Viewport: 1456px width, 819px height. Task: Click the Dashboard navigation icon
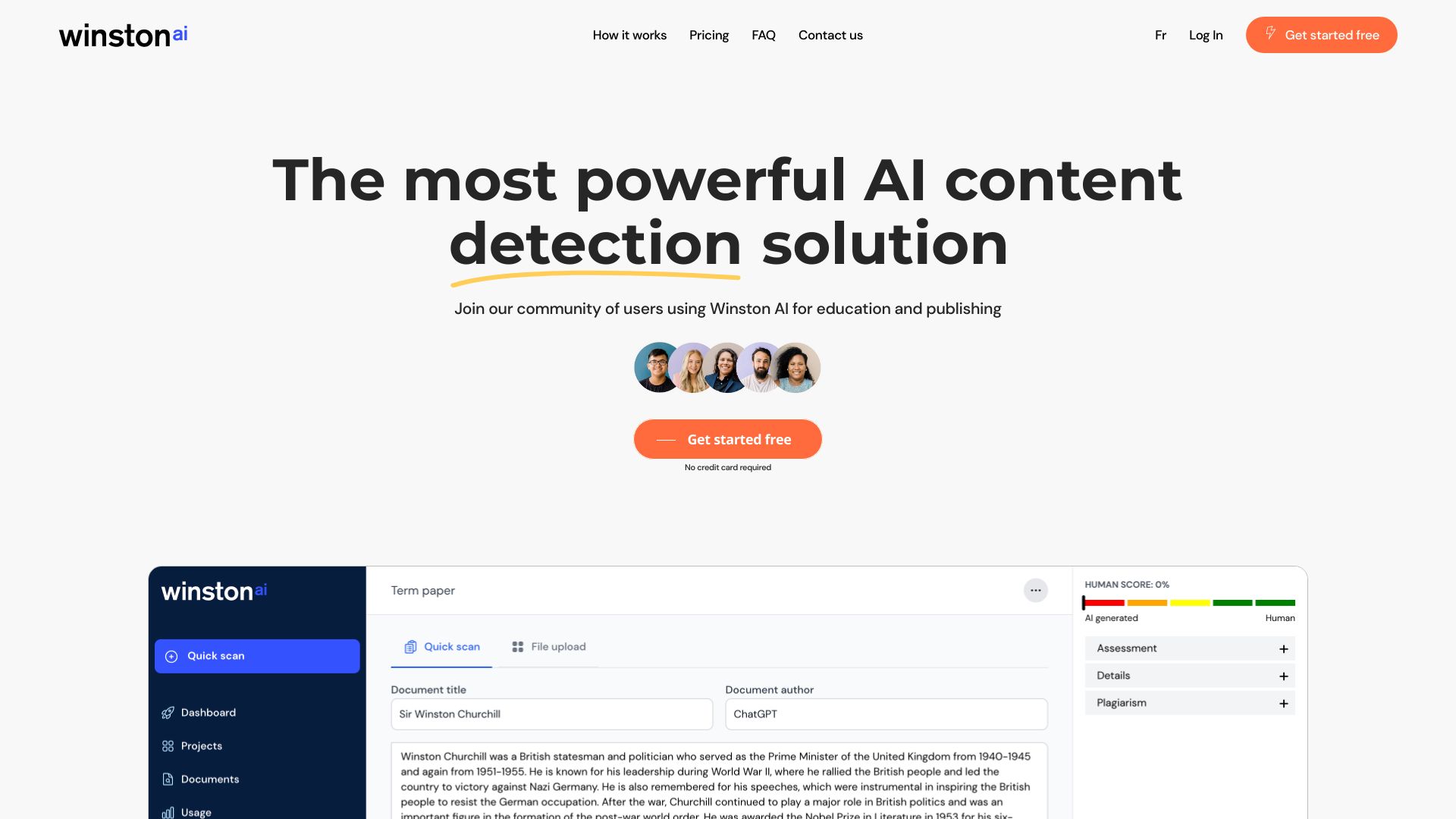click(167, 712)
